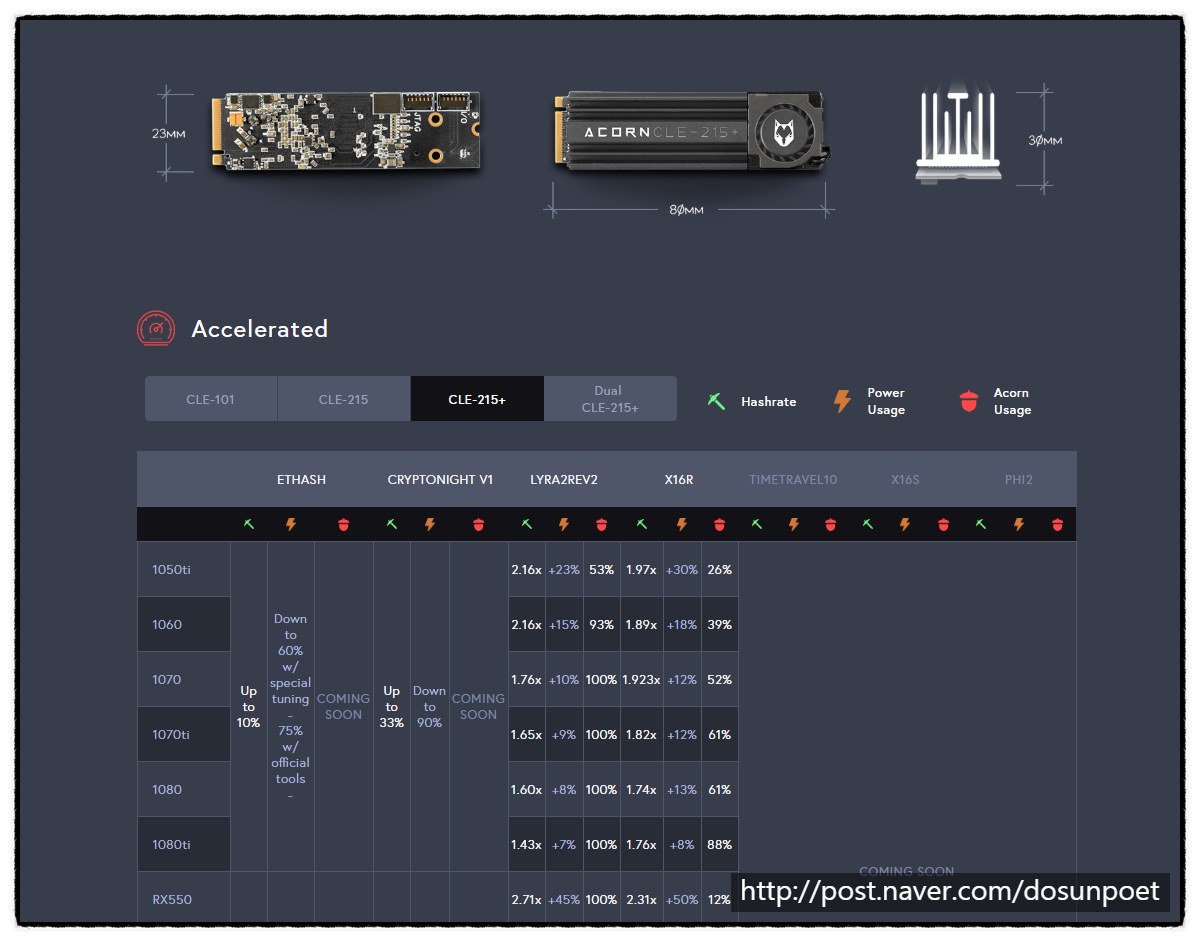Click the power bolt under LYRA2REV2
Viewport: 1200px width, 942px height.
tap(564, 524)
